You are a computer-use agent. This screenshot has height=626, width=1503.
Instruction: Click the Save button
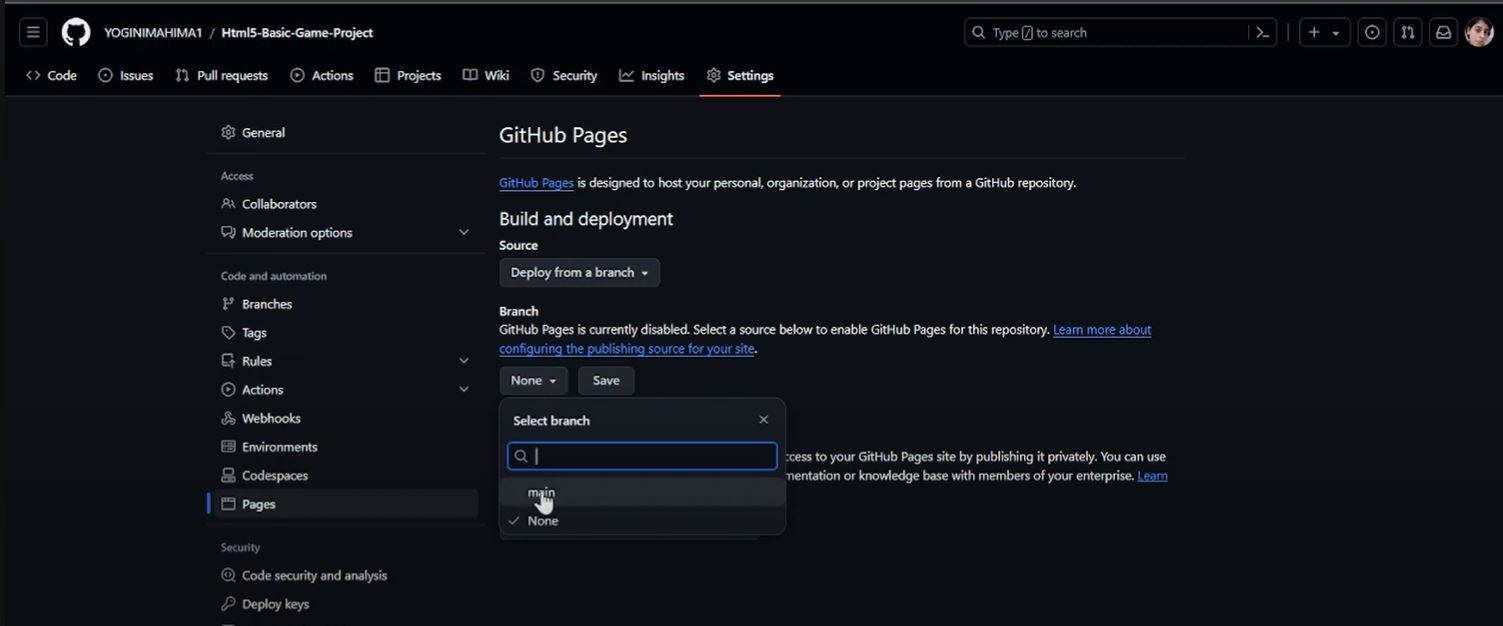606,381
